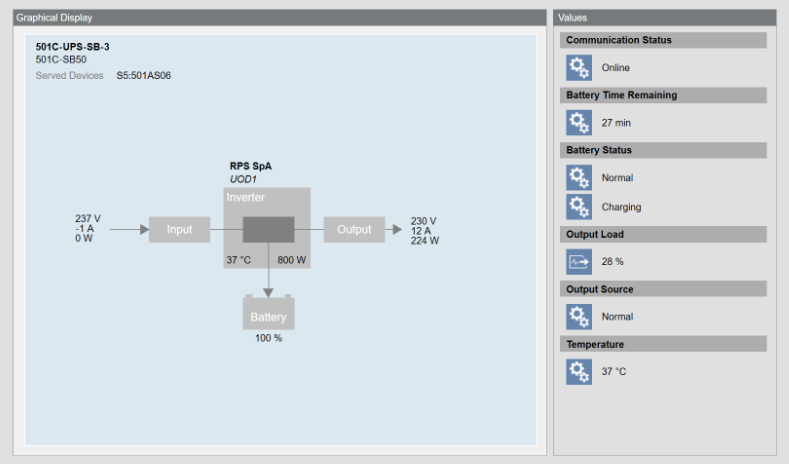The width and height of the screenshot is (789, 464).
Task: Click the Communication Status section heading
Action: [619, 40]
